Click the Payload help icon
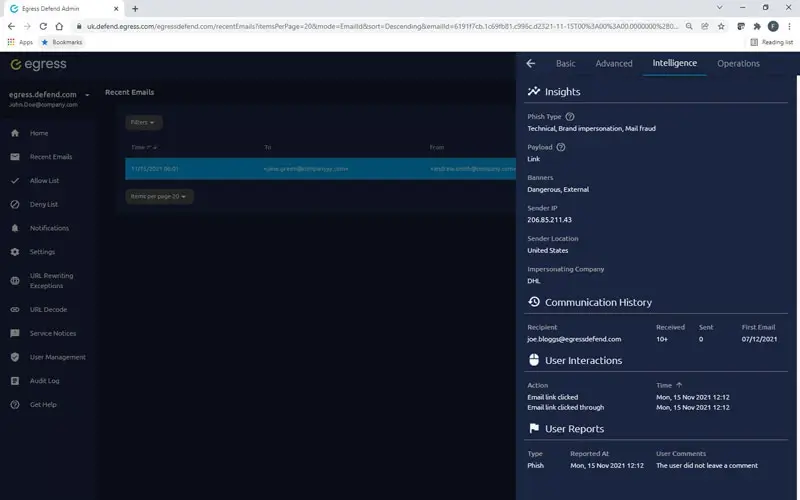800x500 pixels. [561, 147]
